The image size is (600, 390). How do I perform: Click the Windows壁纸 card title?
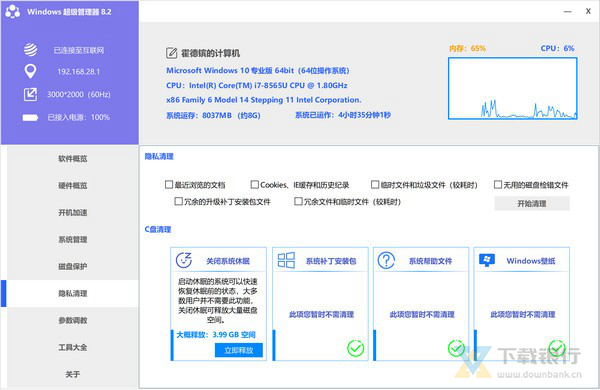tap(531, 261)
